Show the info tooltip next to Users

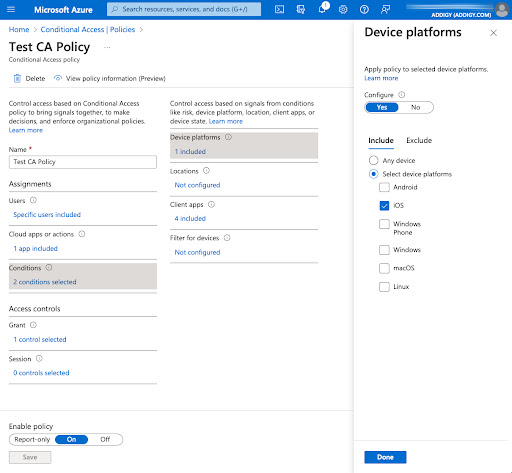[x=33, y=200]
